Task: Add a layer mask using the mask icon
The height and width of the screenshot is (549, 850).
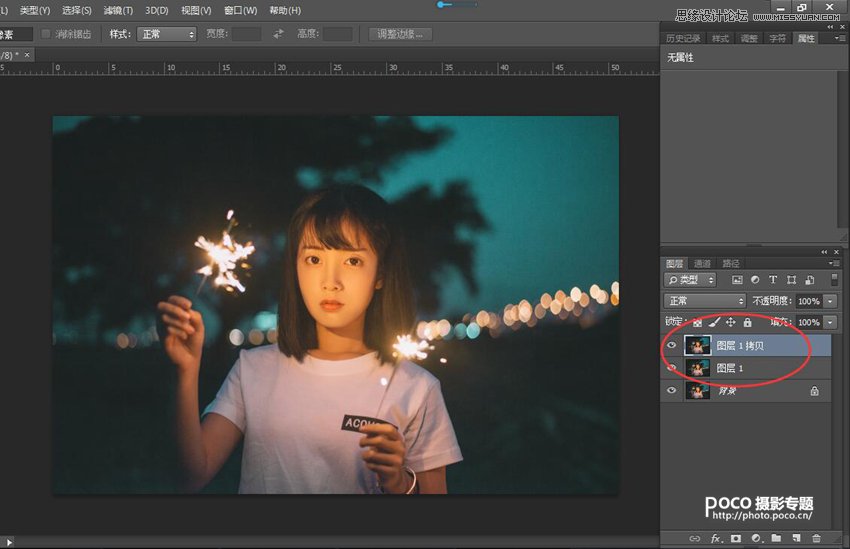Action: click(737, 539)
